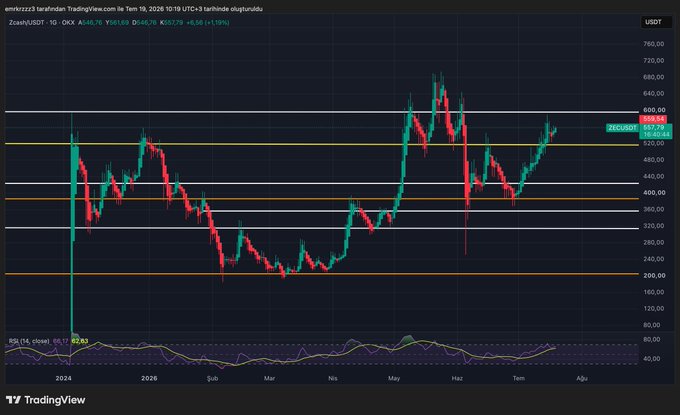Click the Ağu month label on time axis

point(582,378)
